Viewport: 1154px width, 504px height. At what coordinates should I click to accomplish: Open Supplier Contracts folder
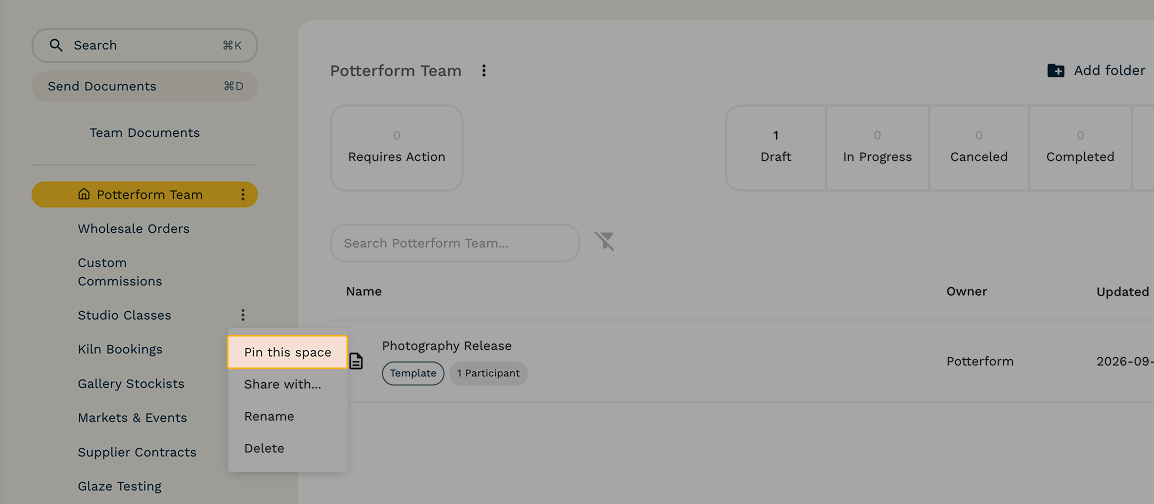click(x=137, y=452)
